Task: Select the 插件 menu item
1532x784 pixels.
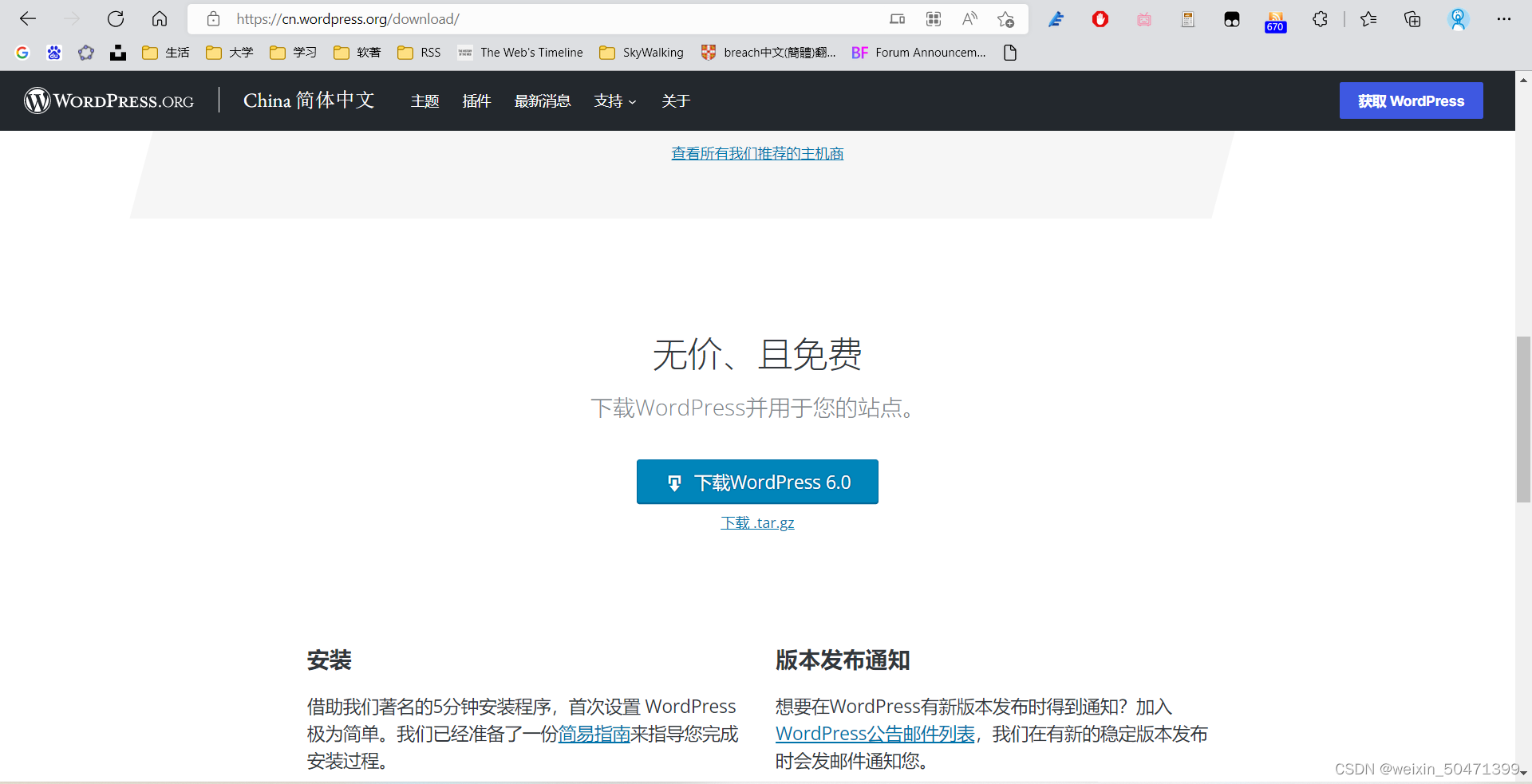Action: 476,100
